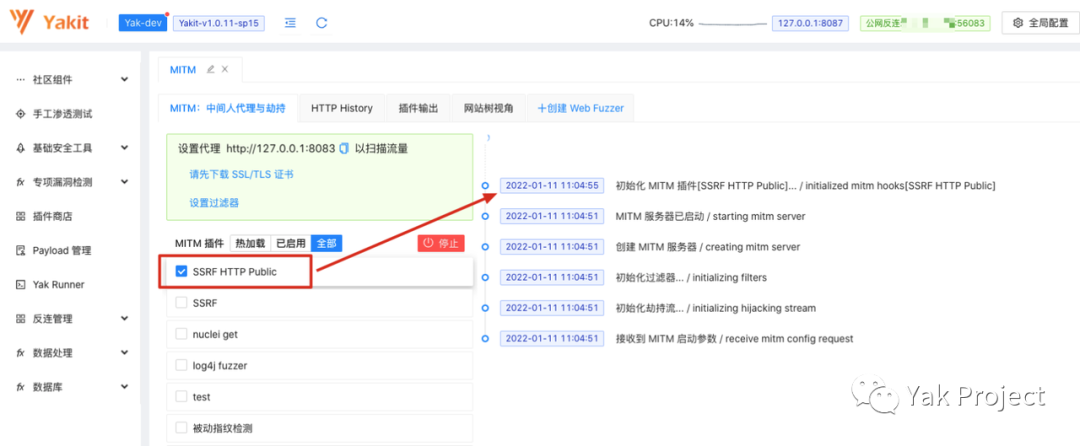
Task: Click the 公网反连 status tag
Action: click(925, 23)
